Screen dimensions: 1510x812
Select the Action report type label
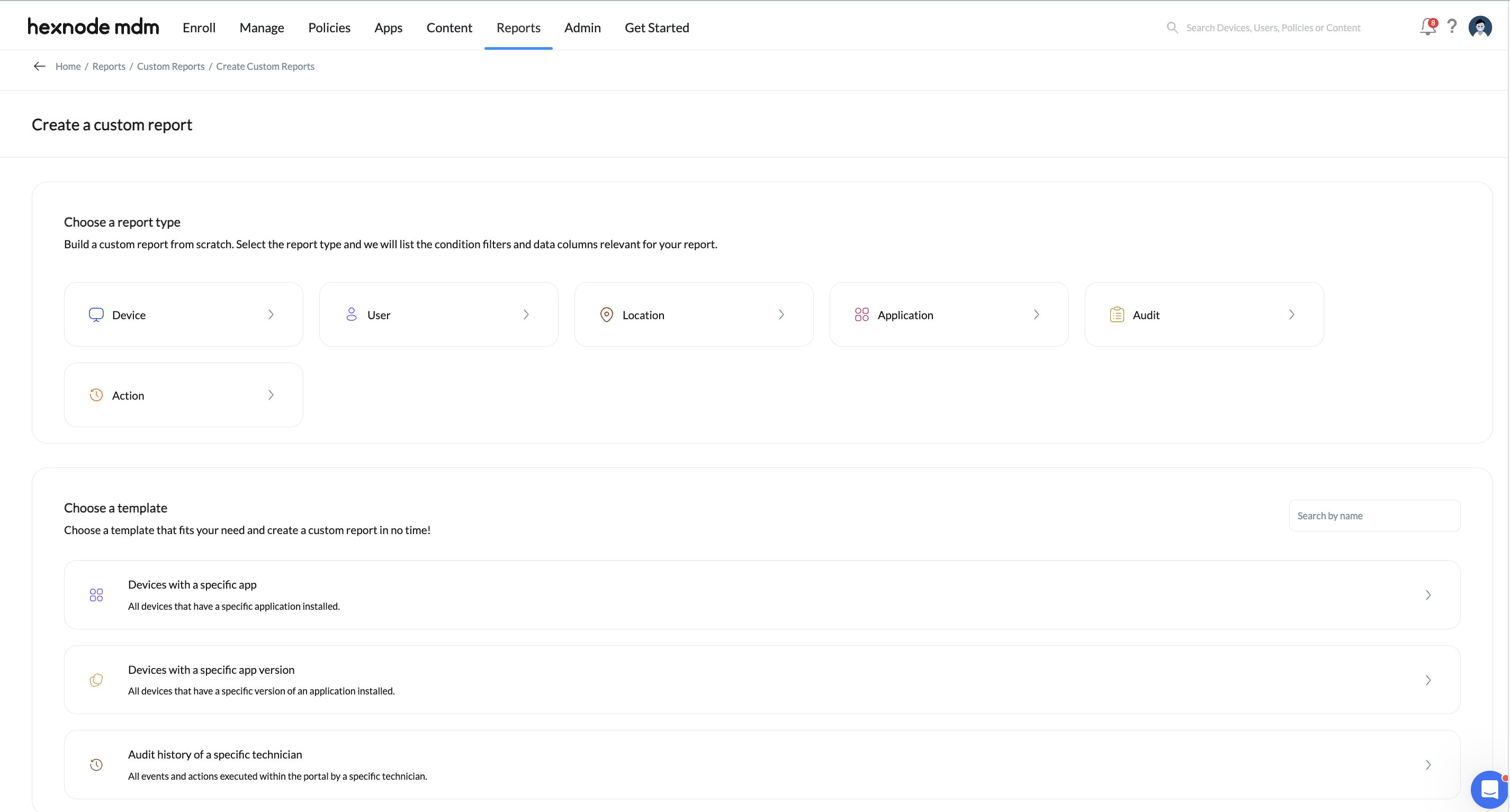pyautogui.click(x=128, y=395)
